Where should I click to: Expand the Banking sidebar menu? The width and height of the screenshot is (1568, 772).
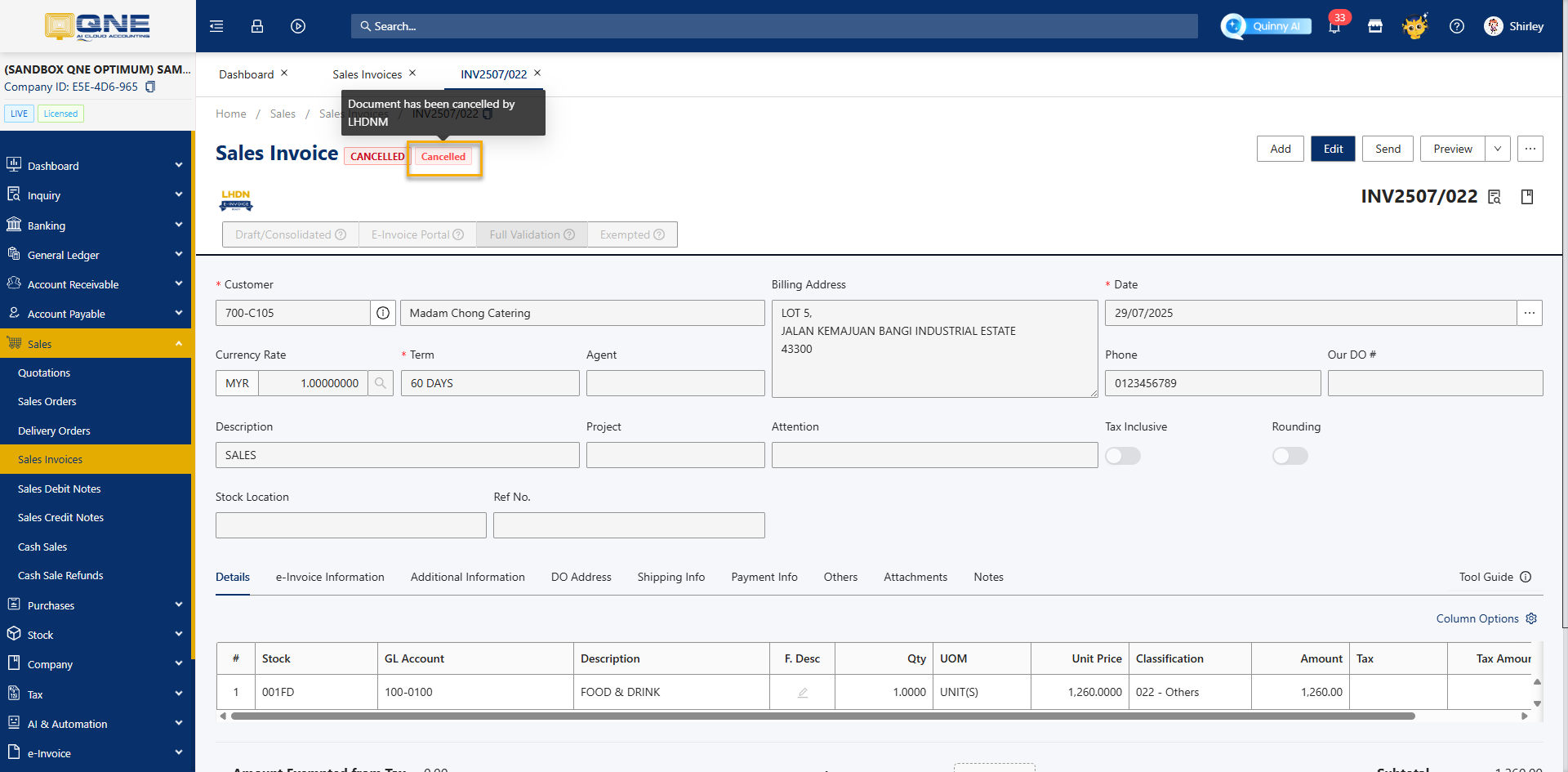[96, 225]
